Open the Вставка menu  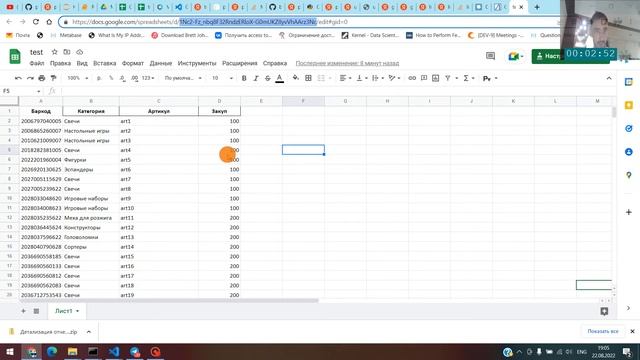[x=104, y=63]
